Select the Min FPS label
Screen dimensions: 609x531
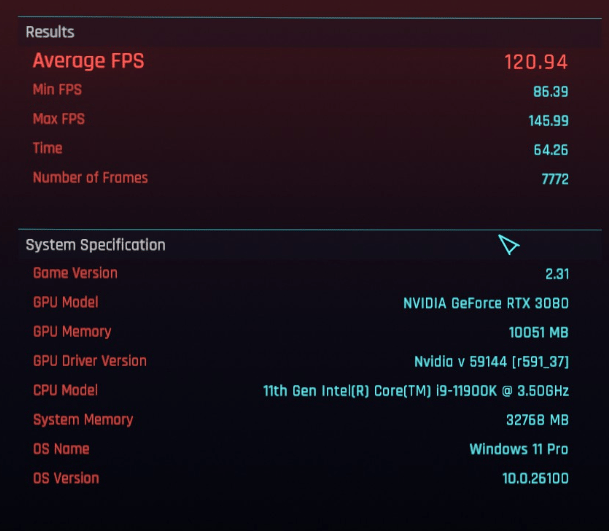click(57, 90)
